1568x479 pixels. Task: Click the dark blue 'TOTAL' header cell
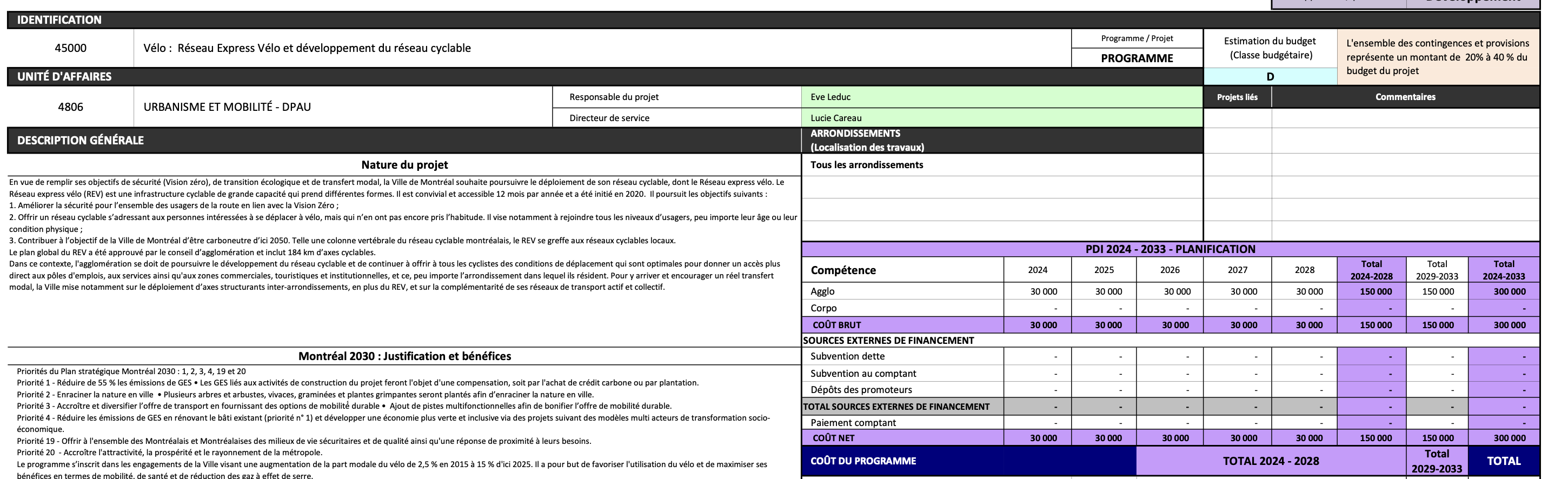coord(1504,461)
